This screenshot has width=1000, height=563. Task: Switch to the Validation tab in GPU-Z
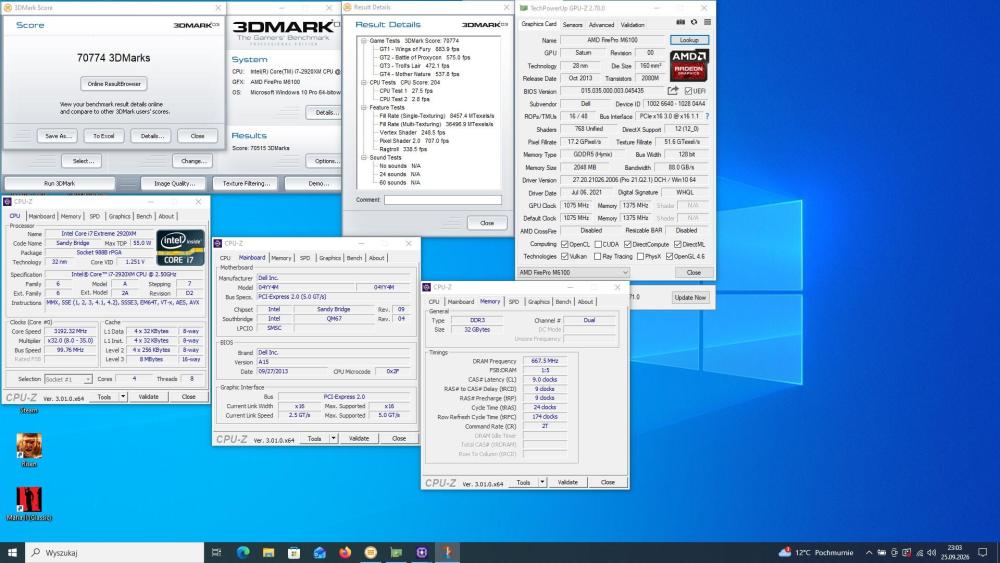click(632, 24)
